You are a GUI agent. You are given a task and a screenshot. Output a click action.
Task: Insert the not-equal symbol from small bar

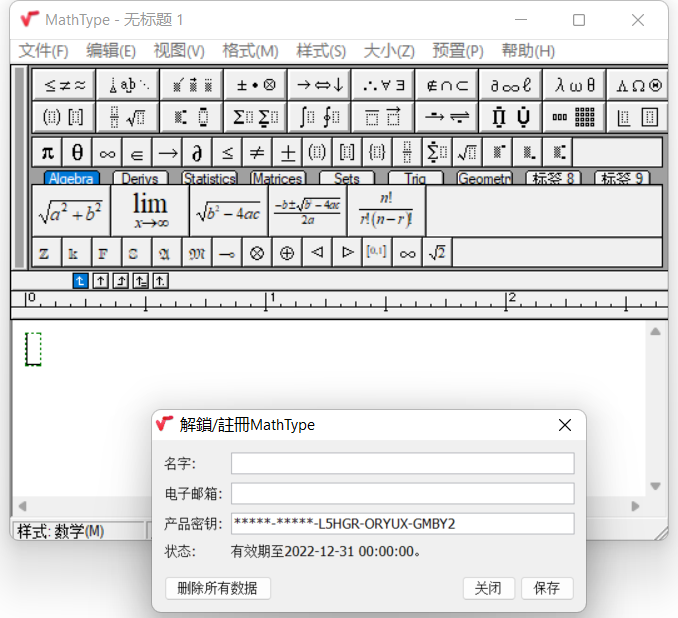tap(257, 152)
